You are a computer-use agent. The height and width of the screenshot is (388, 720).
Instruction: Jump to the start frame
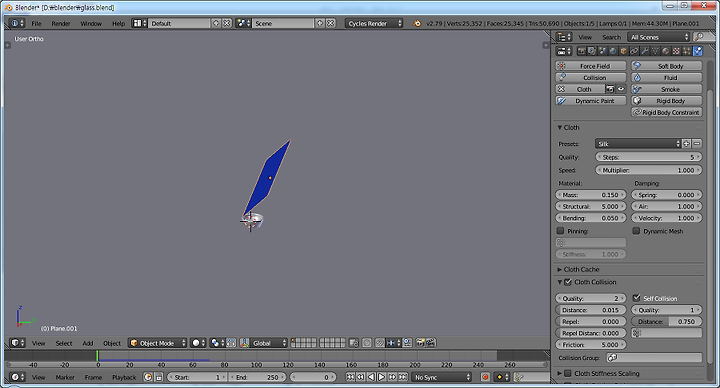tap(350, 377)
